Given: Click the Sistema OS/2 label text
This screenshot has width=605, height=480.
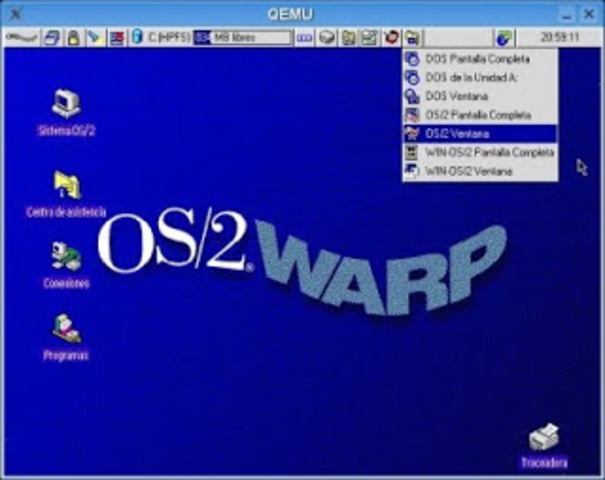Looking at the screenshot, I should click(x=66, y=131).
